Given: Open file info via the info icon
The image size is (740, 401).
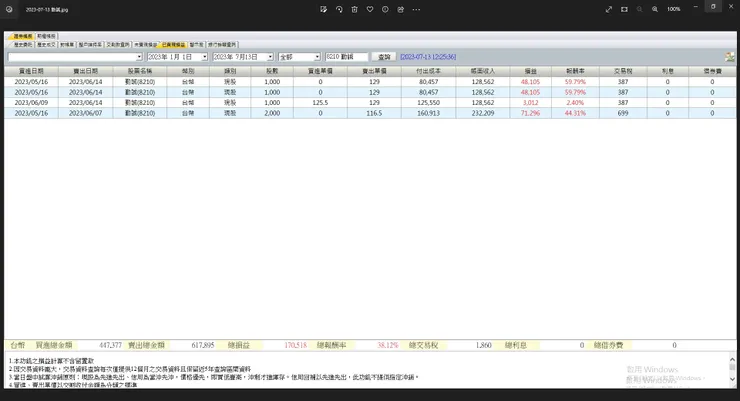Looking at the screenshot, I should pos(385,9).
